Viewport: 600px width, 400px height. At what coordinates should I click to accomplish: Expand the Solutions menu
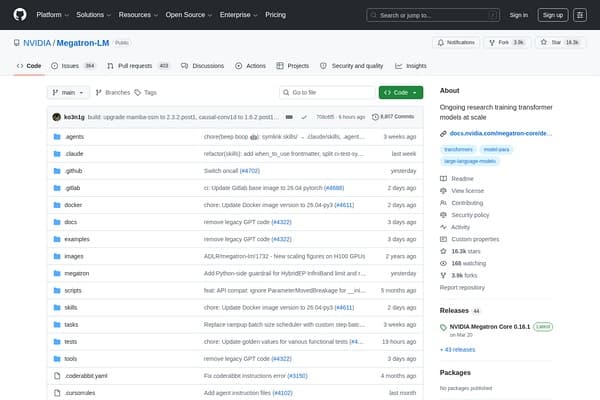[93, 15]
